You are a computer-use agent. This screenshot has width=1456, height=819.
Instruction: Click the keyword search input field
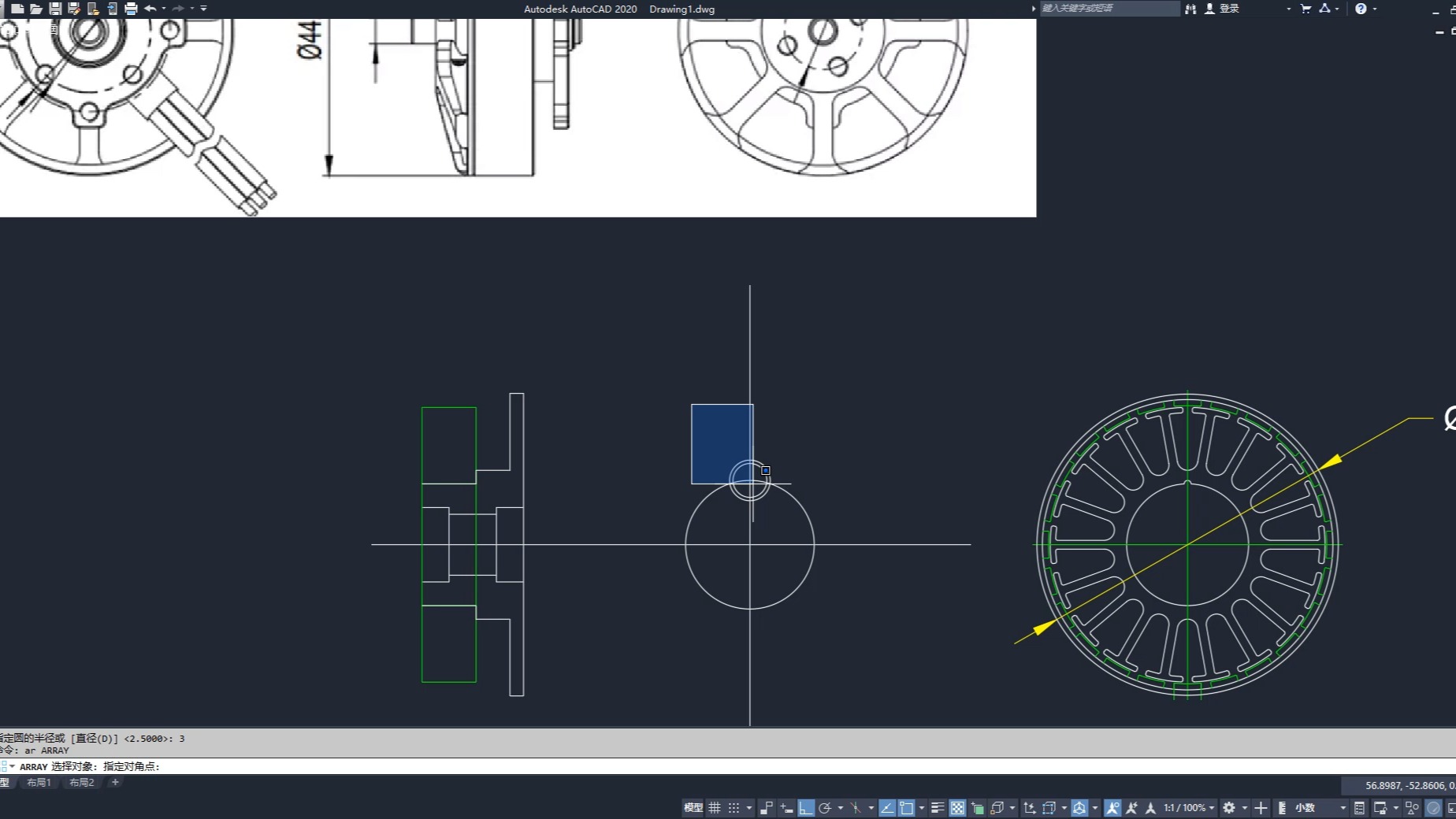(1109, 9)
